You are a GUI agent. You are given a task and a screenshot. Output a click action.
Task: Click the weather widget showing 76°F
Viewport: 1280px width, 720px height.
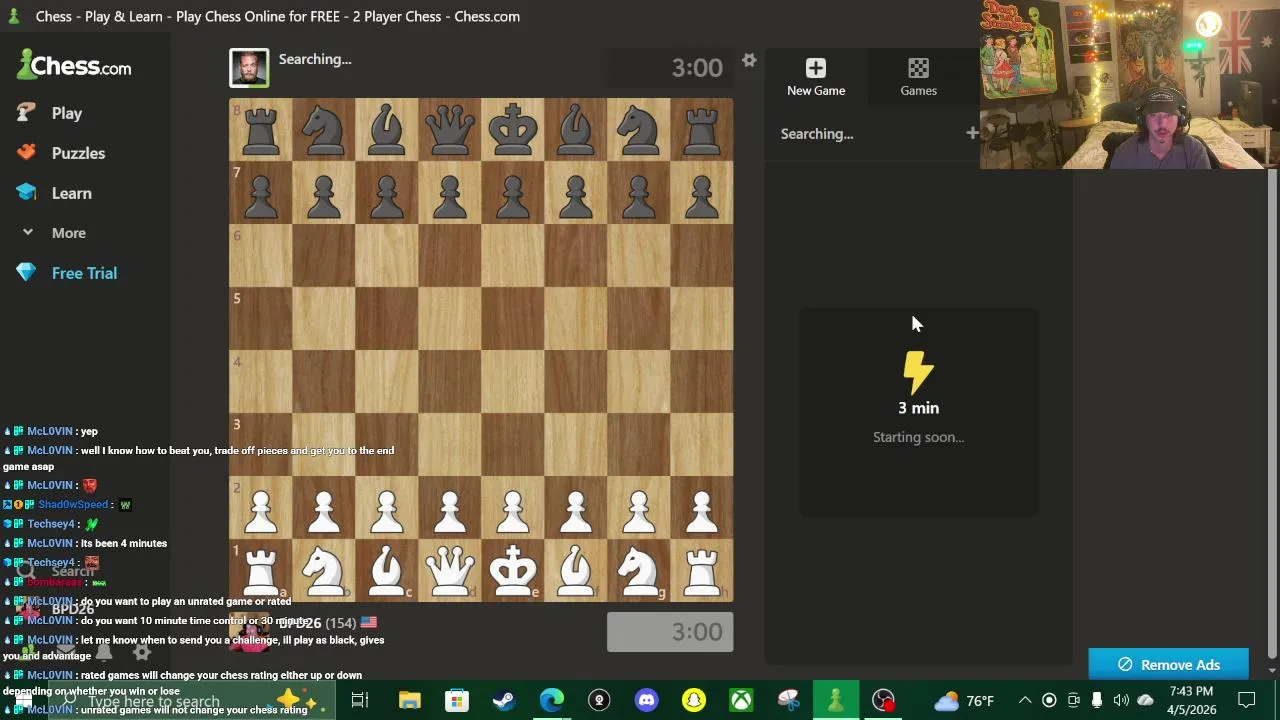point(964,701)
